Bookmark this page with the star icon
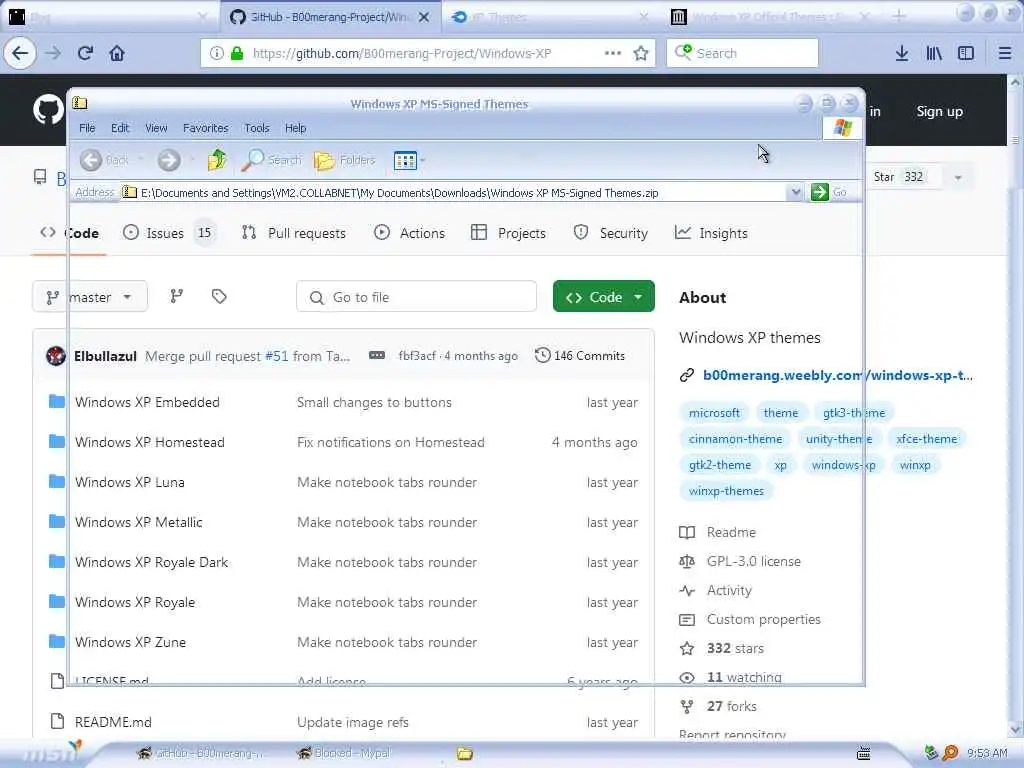 pyautogui.click(x=641, y=53)
